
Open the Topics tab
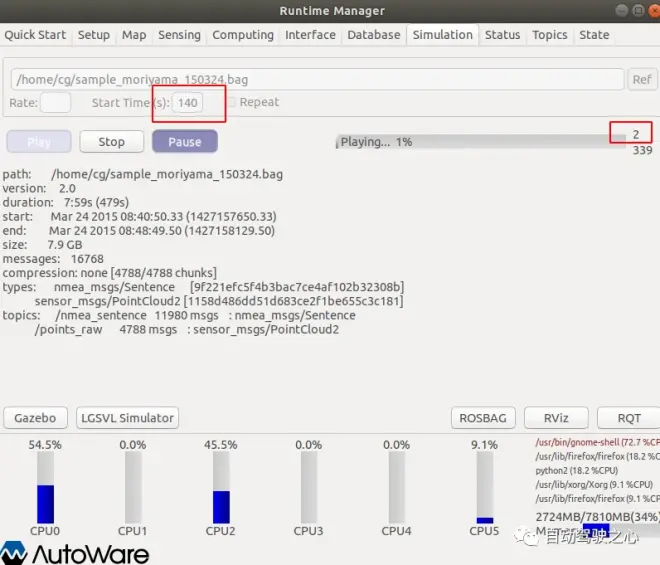[549, 35]
